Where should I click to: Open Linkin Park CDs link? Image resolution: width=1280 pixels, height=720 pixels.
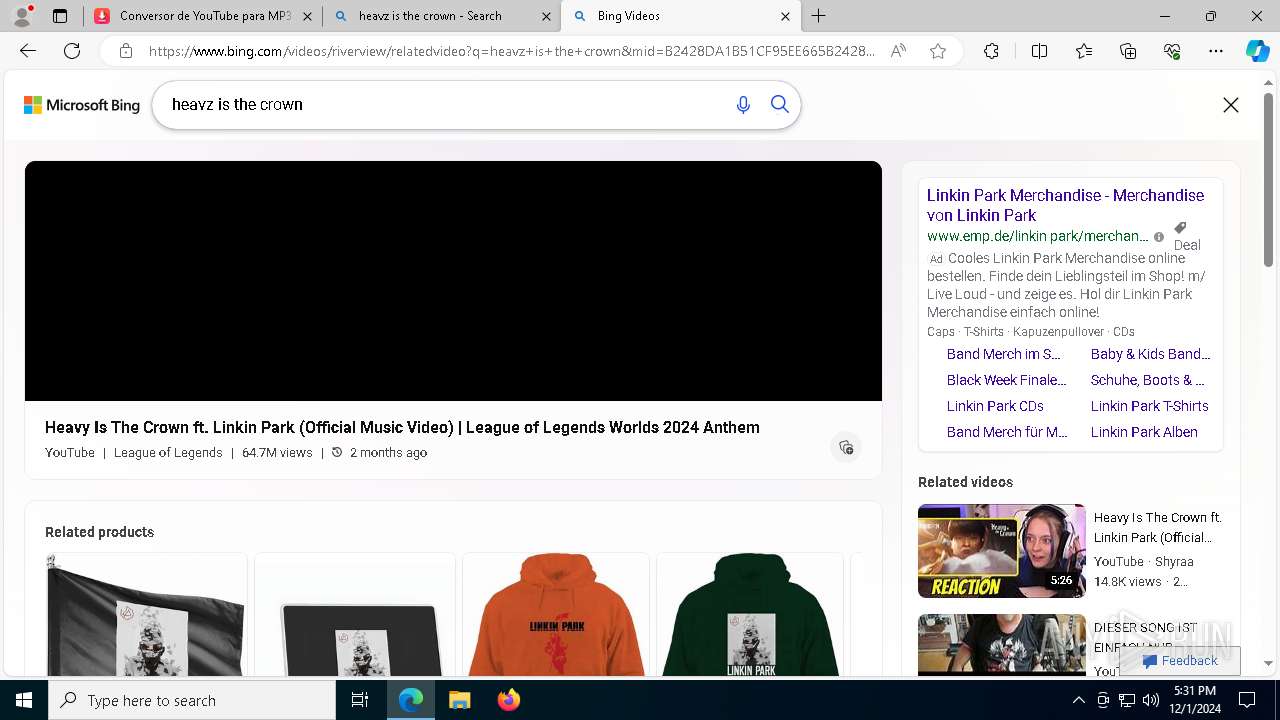995,406
